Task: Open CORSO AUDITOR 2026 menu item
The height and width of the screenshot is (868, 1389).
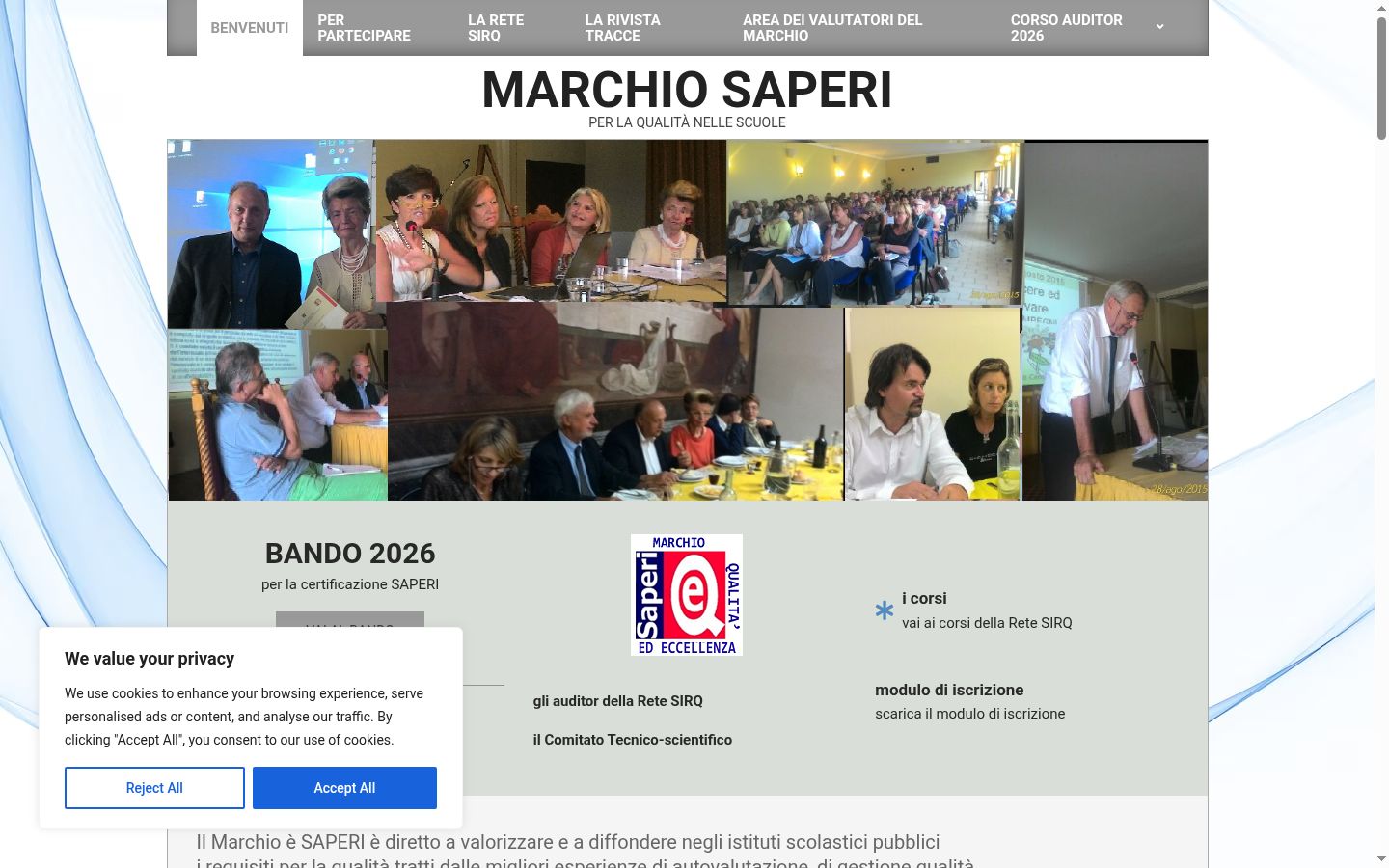Action: [1066, 28]
